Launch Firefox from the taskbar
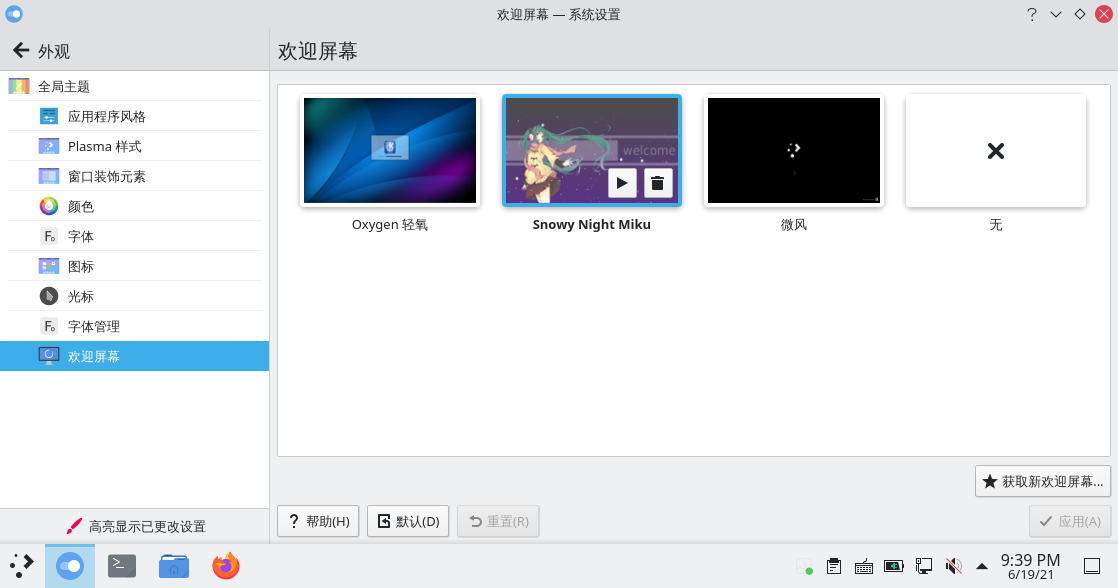1118x588 pixels. [x=226, y=567]
